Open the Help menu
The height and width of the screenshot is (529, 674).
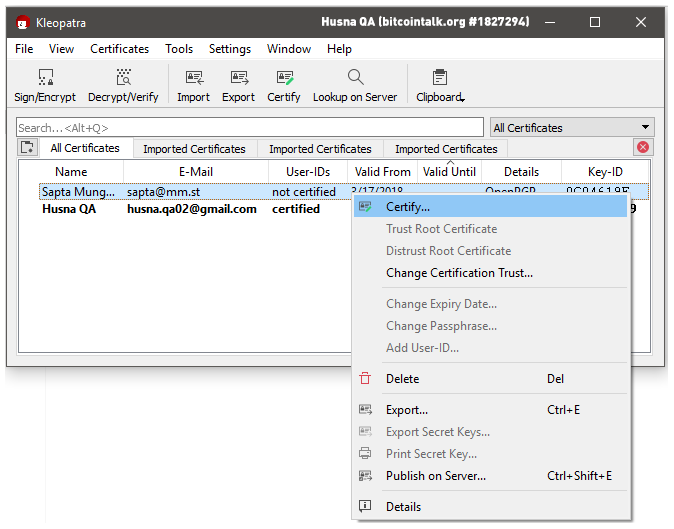coord(339,49)
